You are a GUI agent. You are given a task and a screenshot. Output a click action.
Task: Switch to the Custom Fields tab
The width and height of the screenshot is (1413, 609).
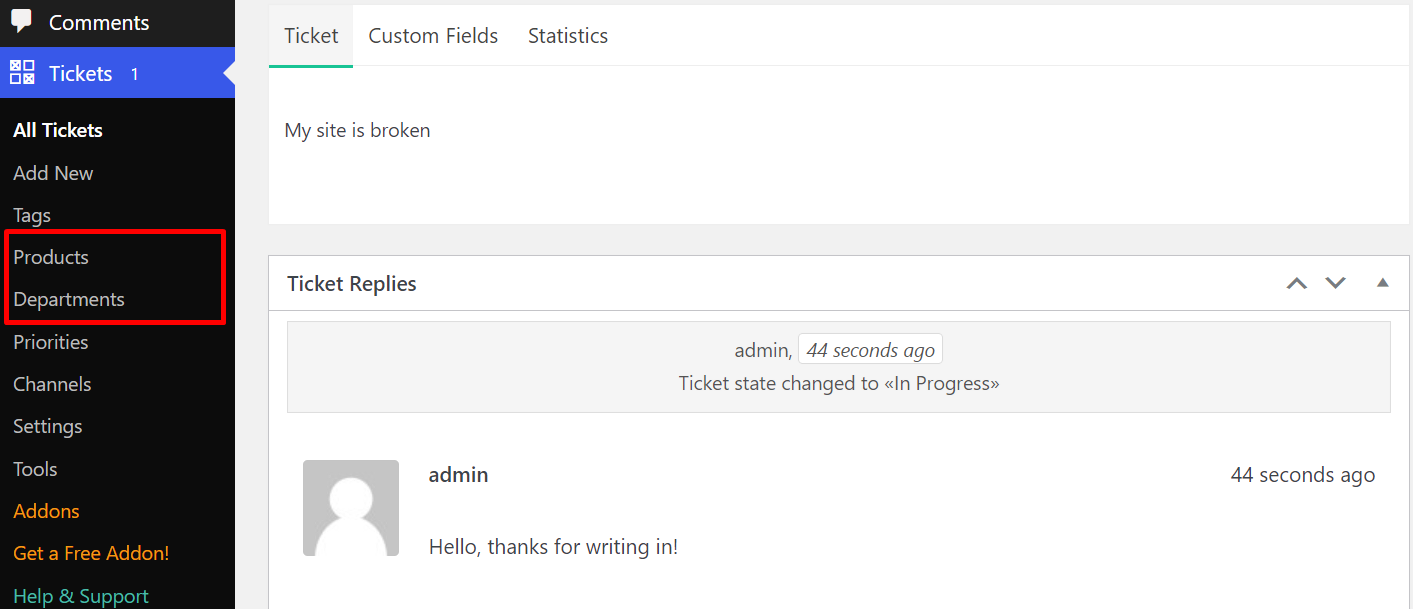pos(433,36)
